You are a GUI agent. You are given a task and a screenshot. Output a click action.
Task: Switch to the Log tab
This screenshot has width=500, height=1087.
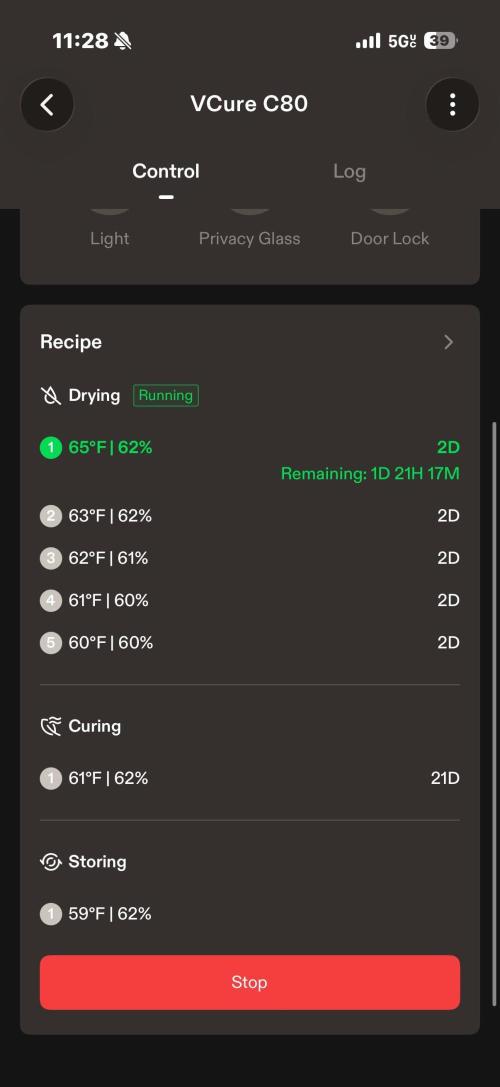350,172
